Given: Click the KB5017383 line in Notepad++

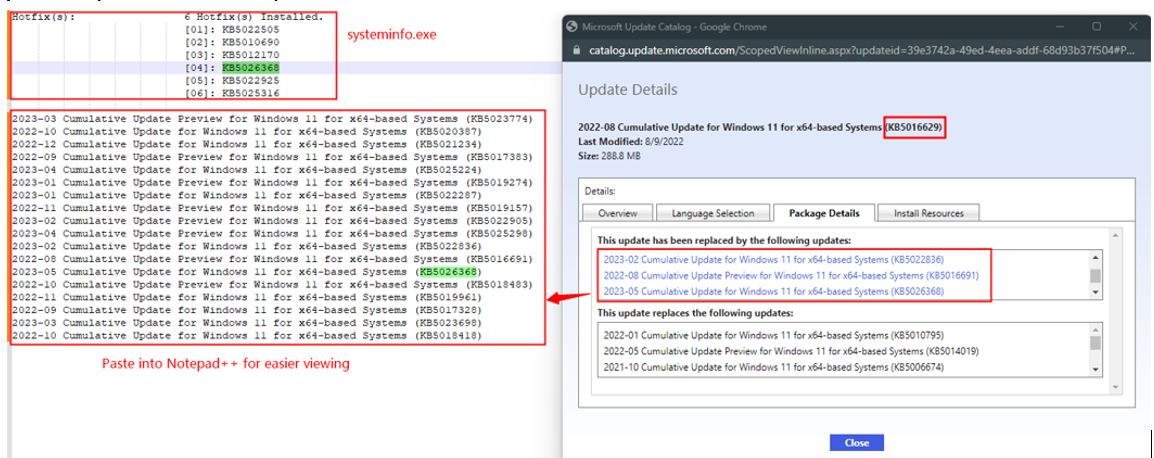Looking at the screenshot, I should pyautogui.click(x=272, y=157).
